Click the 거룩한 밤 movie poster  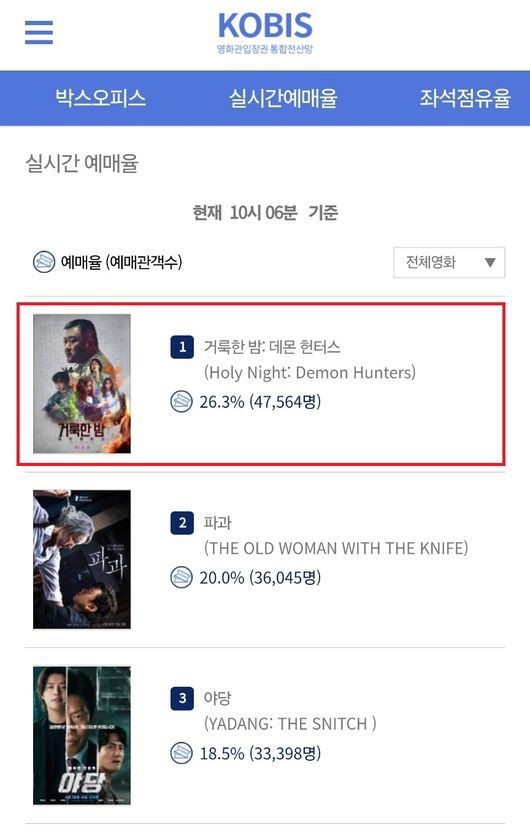pos(82,384)
